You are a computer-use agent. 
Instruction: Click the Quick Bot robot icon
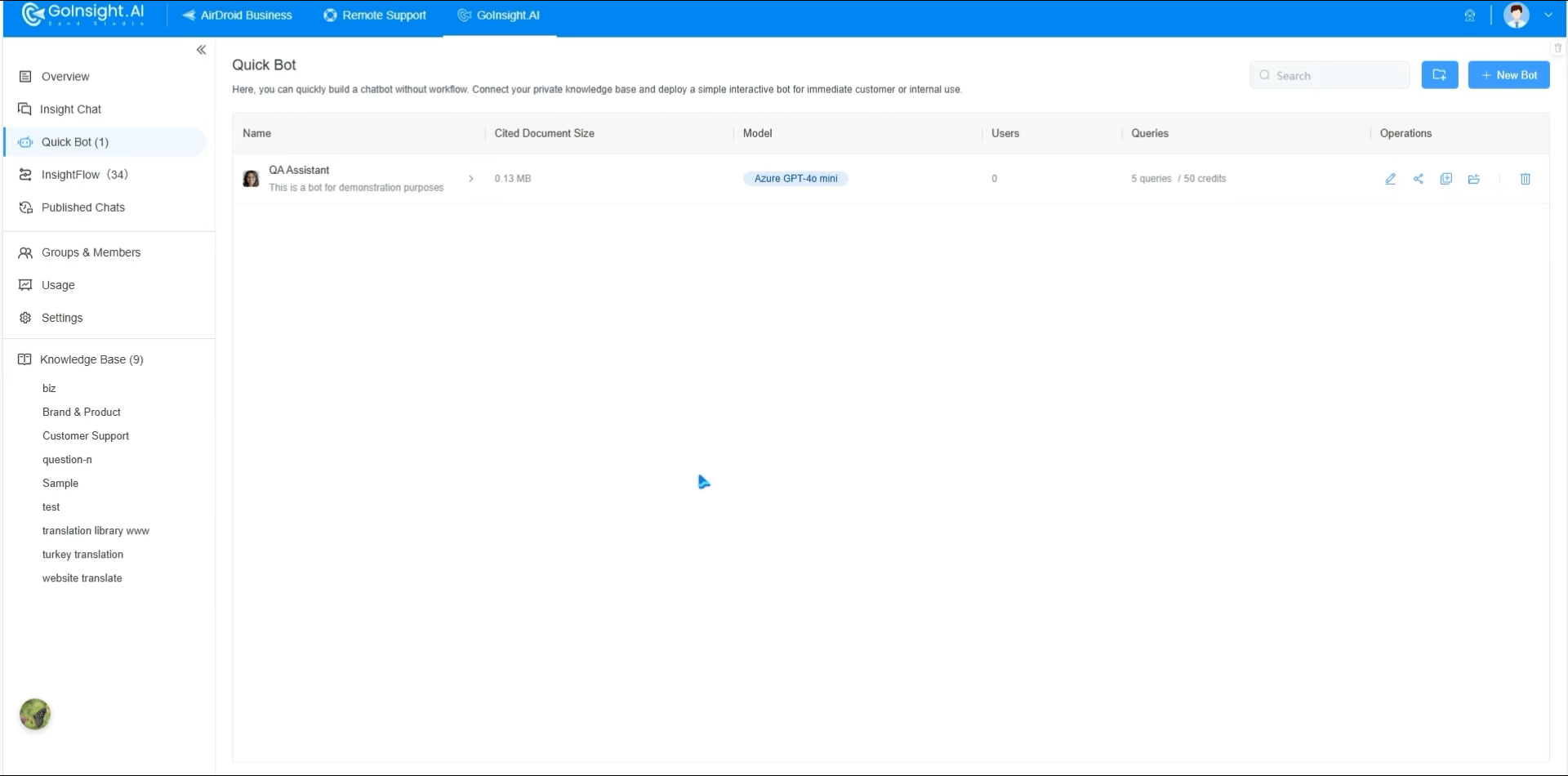tap(25, 142)
